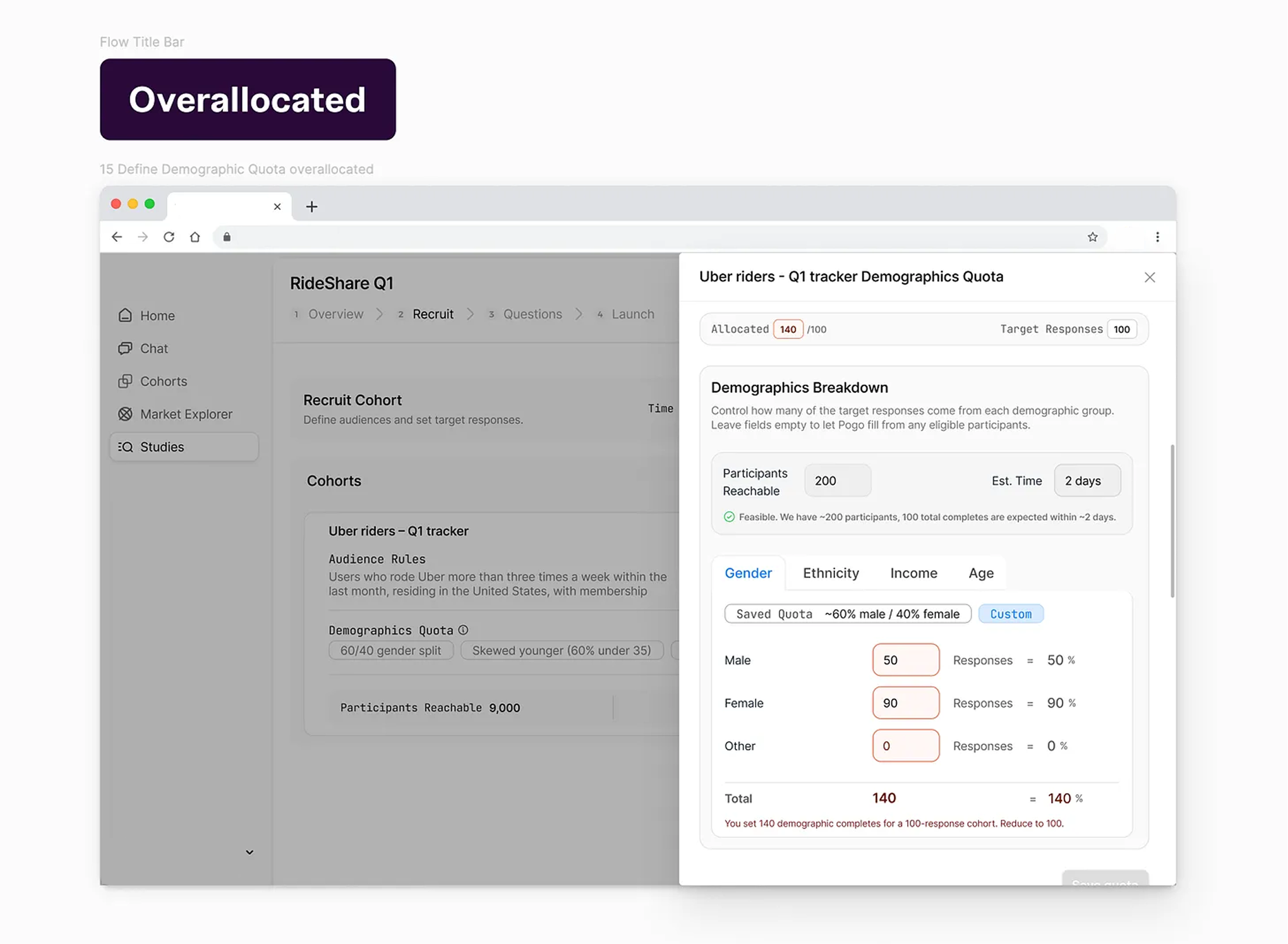The image size is (1288, 944).
Task: Click the Home icon in sidebar
Action: 125,315
